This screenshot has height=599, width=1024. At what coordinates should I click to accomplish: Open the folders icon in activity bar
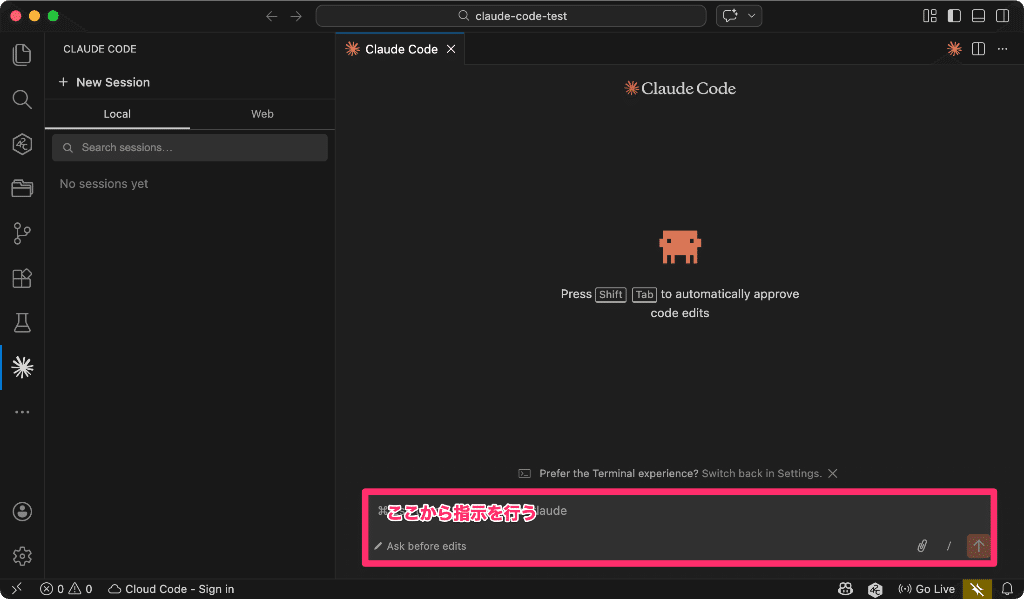22,188
